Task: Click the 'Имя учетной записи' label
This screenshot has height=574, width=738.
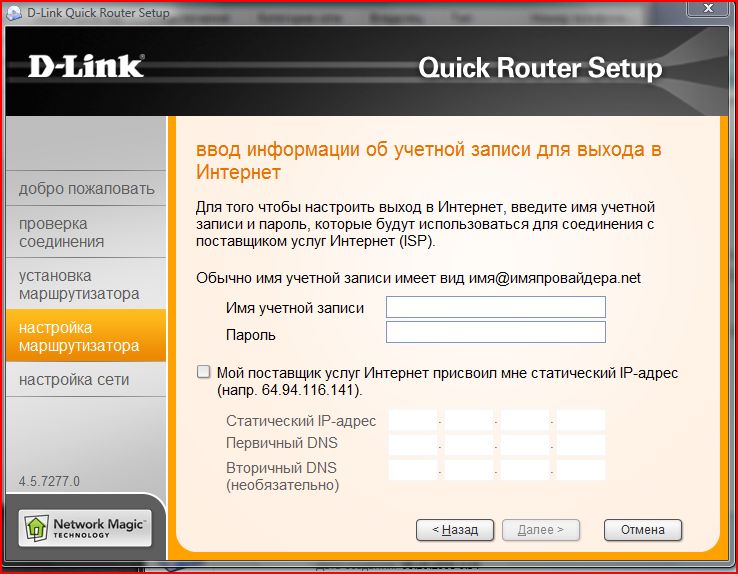Action: click(x=295, y=308)
